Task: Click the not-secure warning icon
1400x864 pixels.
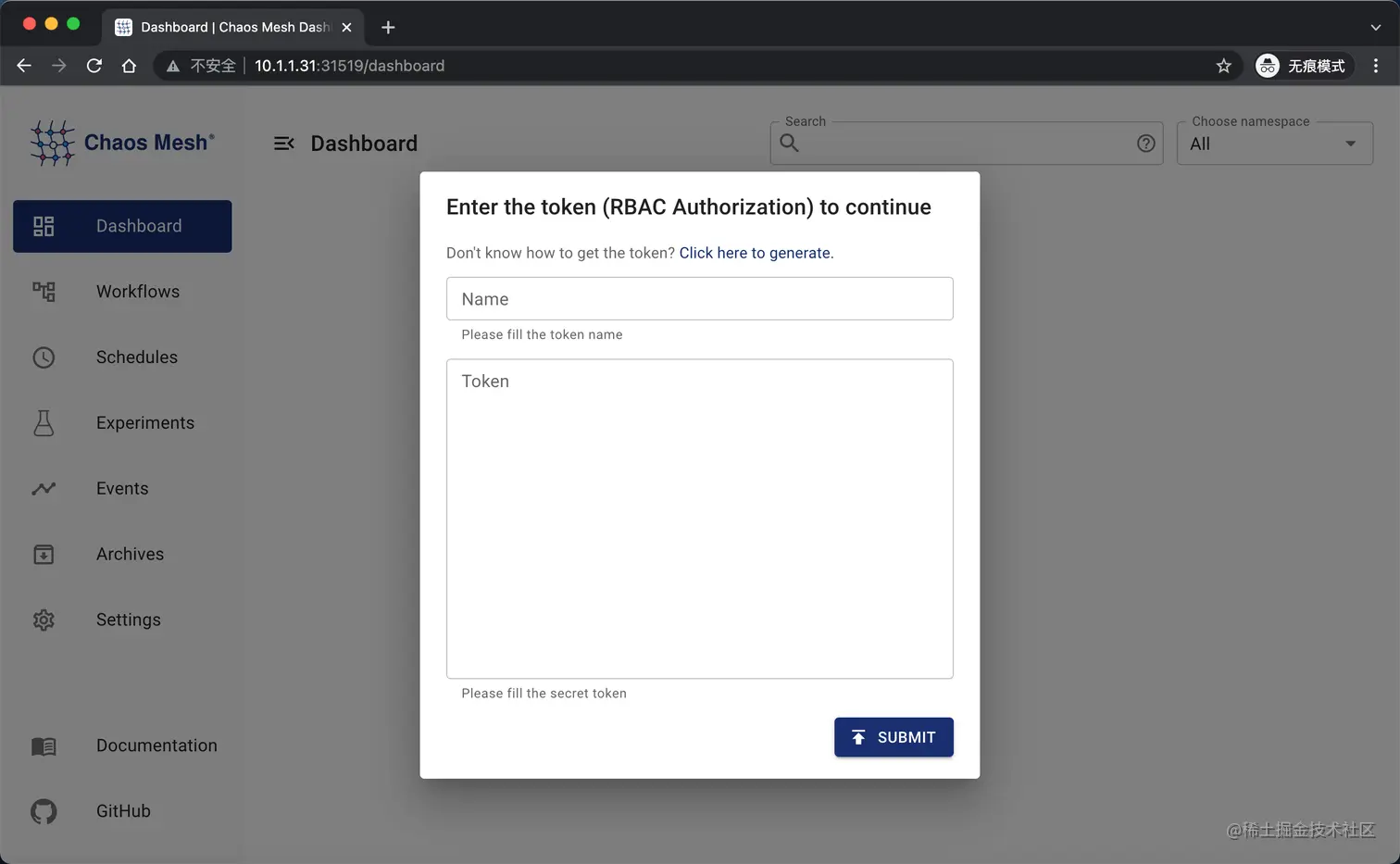Action: point(172,66)
